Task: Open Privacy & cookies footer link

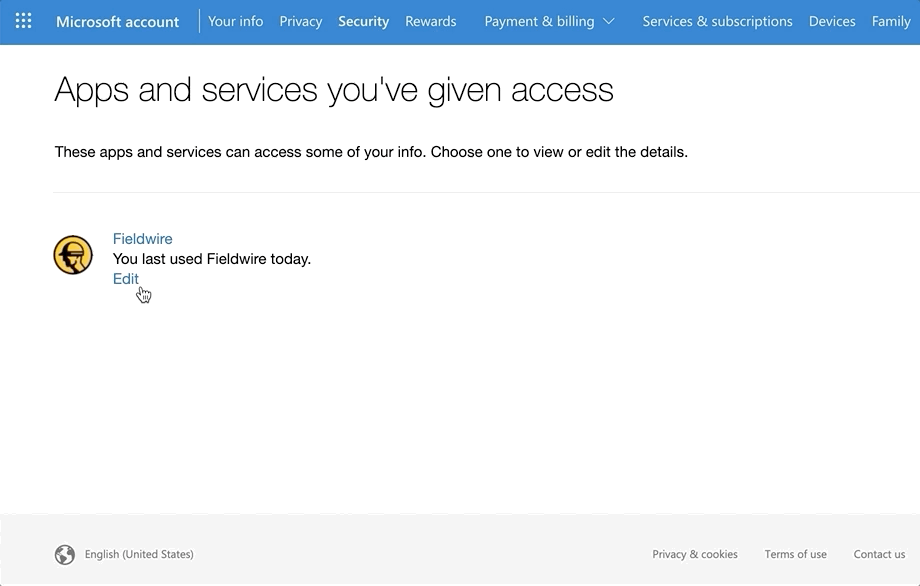Action: click(694, 554)
